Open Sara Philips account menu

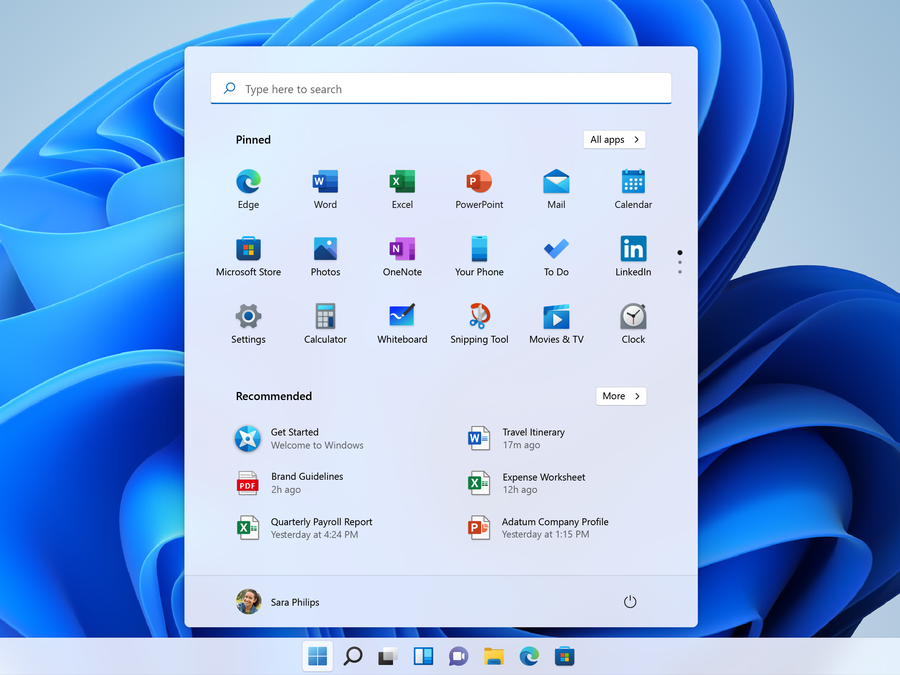(278, 602)
